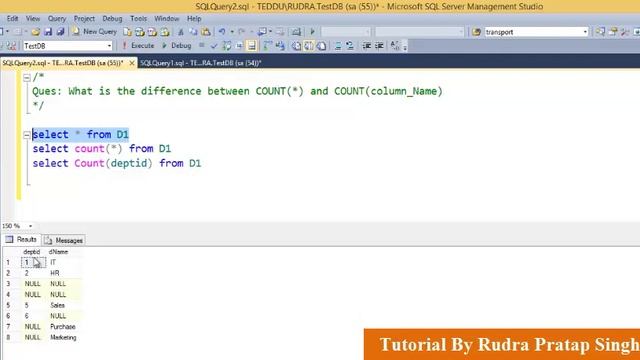Click the Copy toolbar icon
Viewport: 640px width, 360px height.
pyautogui.click(x=193, y=32)
